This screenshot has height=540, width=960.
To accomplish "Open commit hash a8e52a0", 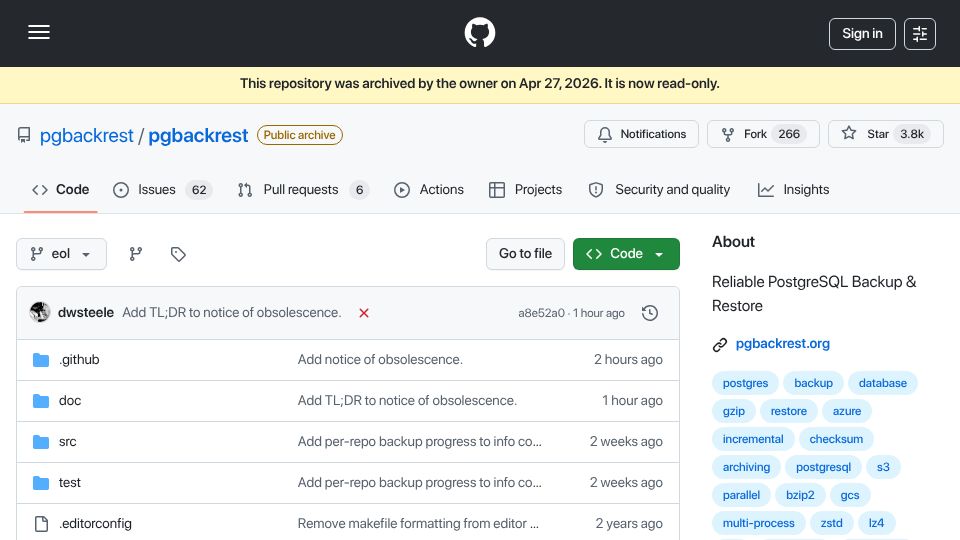I will [541, 313].
